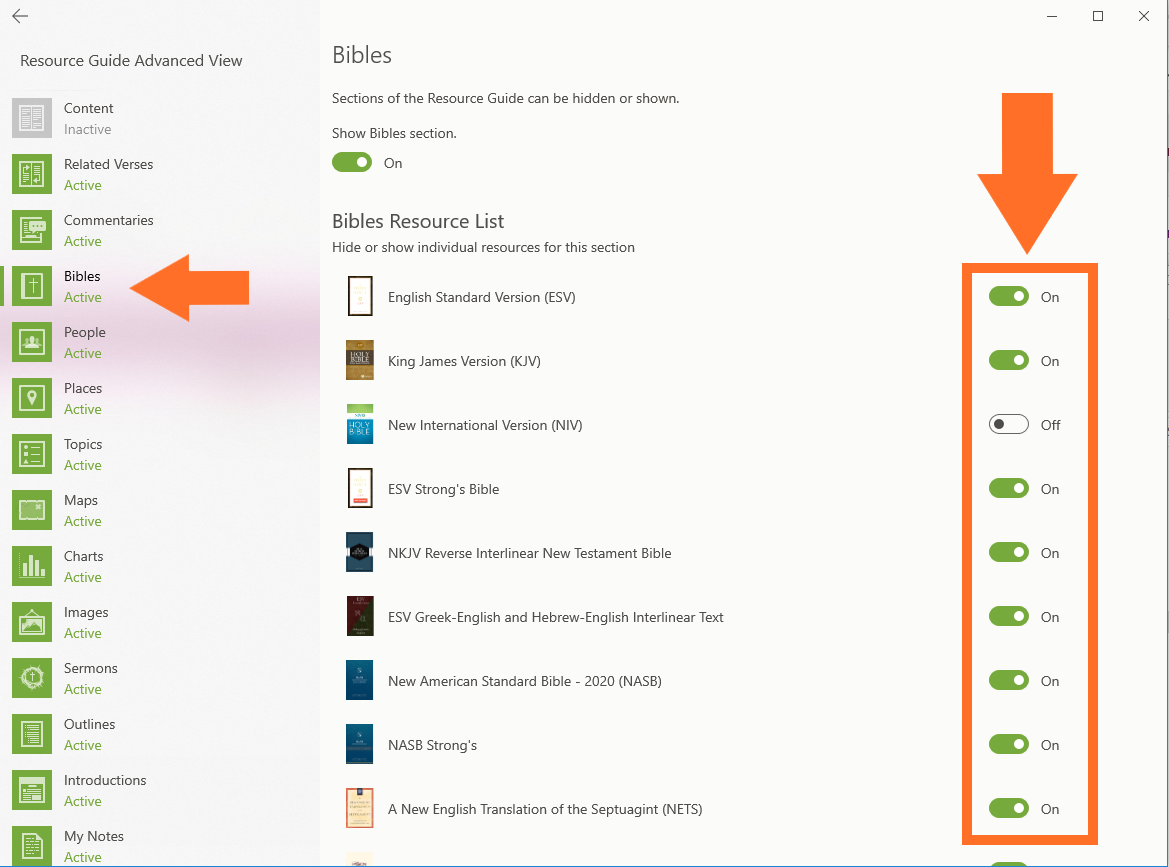
Task: Toggle off English Standard Version resource
Action: pos(1008,297)
